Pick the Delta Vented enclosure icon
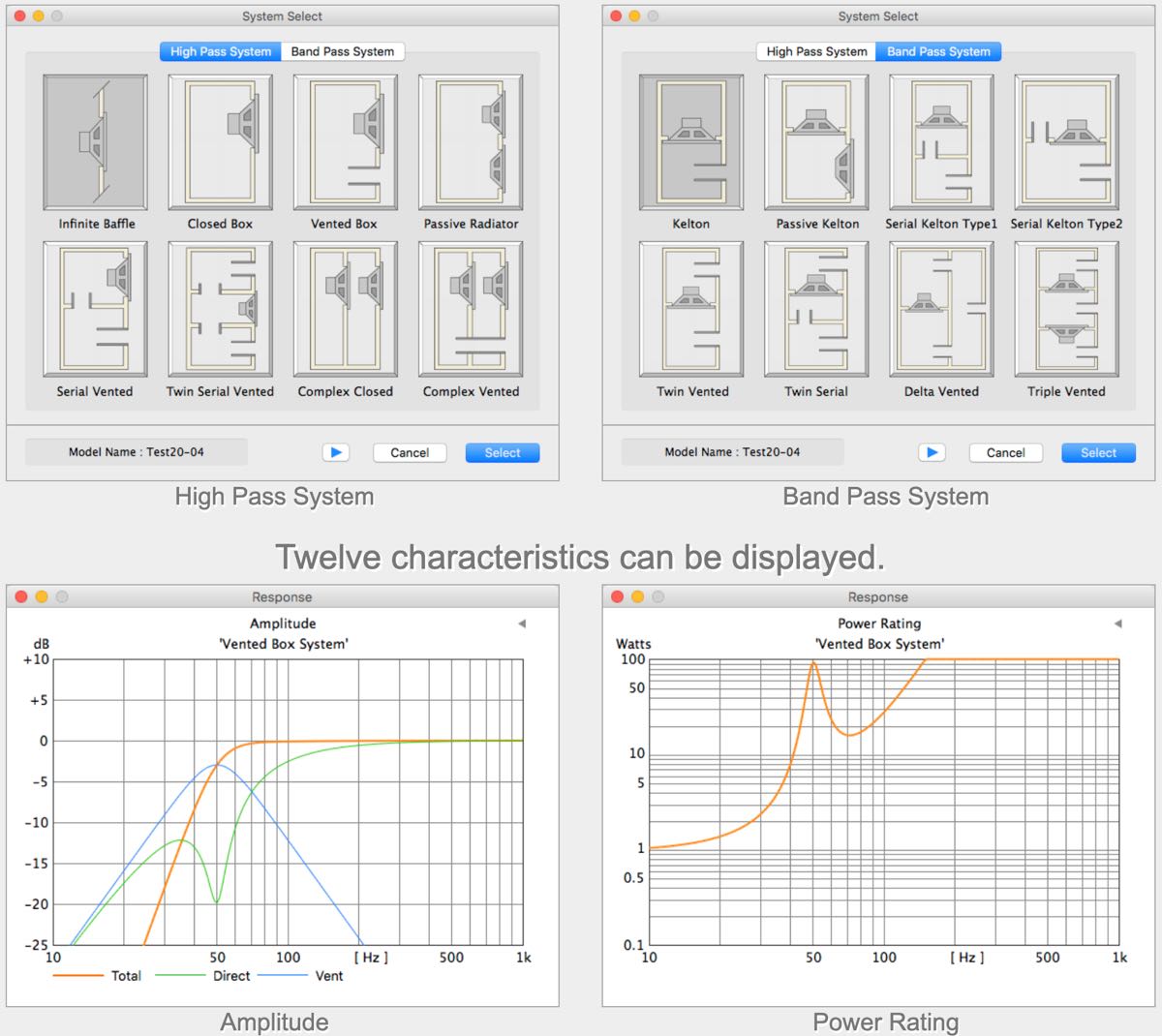Viewport: 1162px width, 1036px height. (941, 309)
